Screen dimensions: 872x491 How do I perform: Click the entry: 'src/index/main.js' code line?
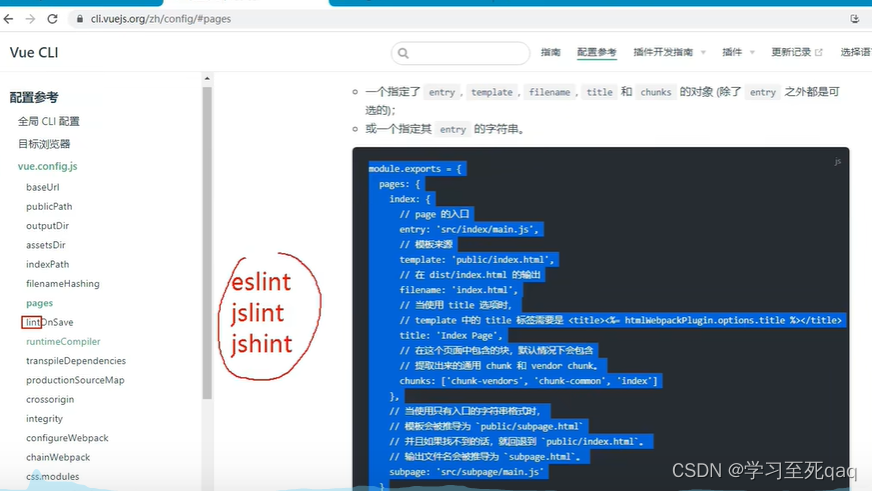(x=469, y=229)
